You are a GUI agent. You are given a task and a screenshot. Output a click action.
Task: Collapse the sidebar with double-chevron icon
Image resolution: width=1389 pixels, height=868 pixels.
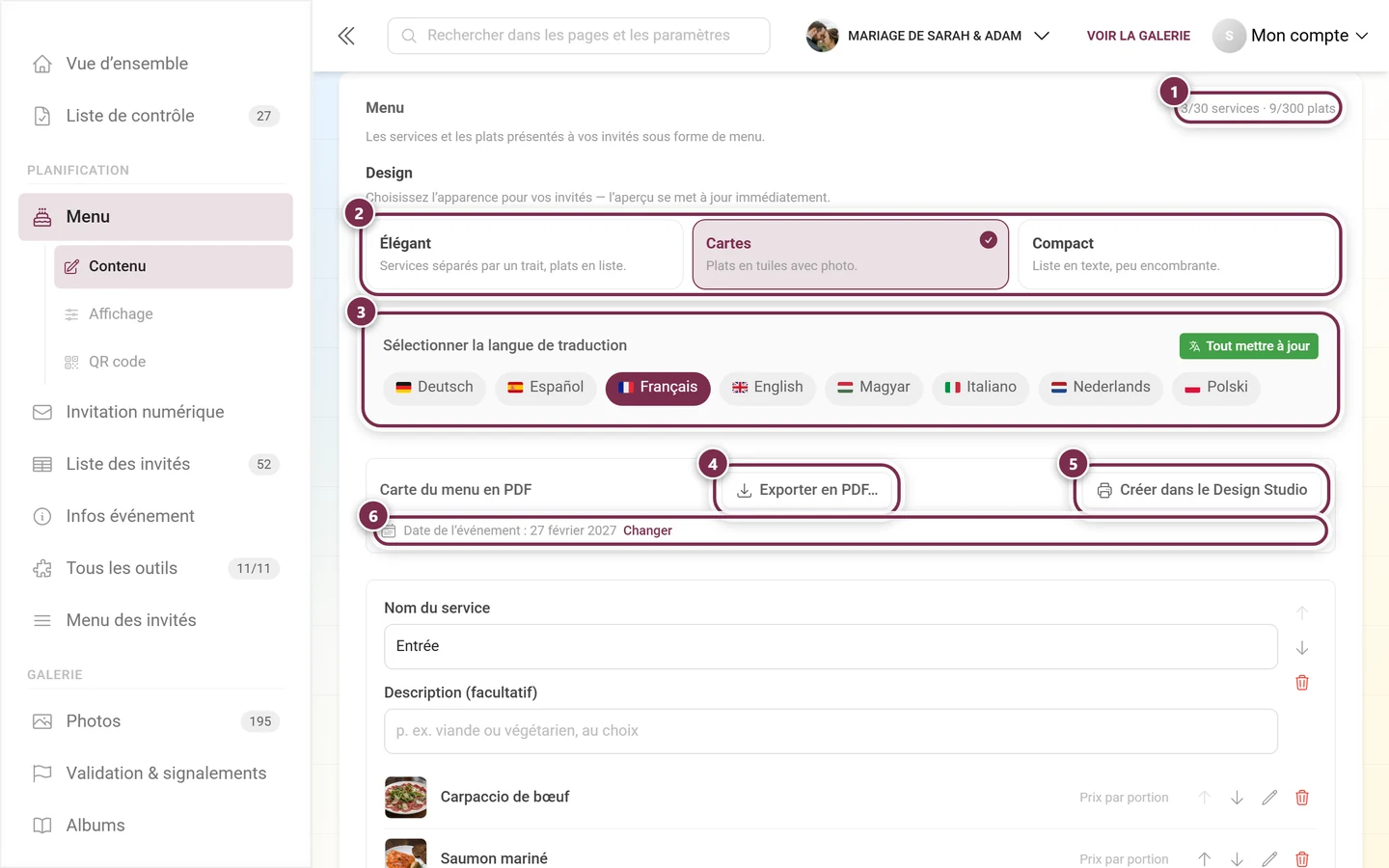coord(346,36)
